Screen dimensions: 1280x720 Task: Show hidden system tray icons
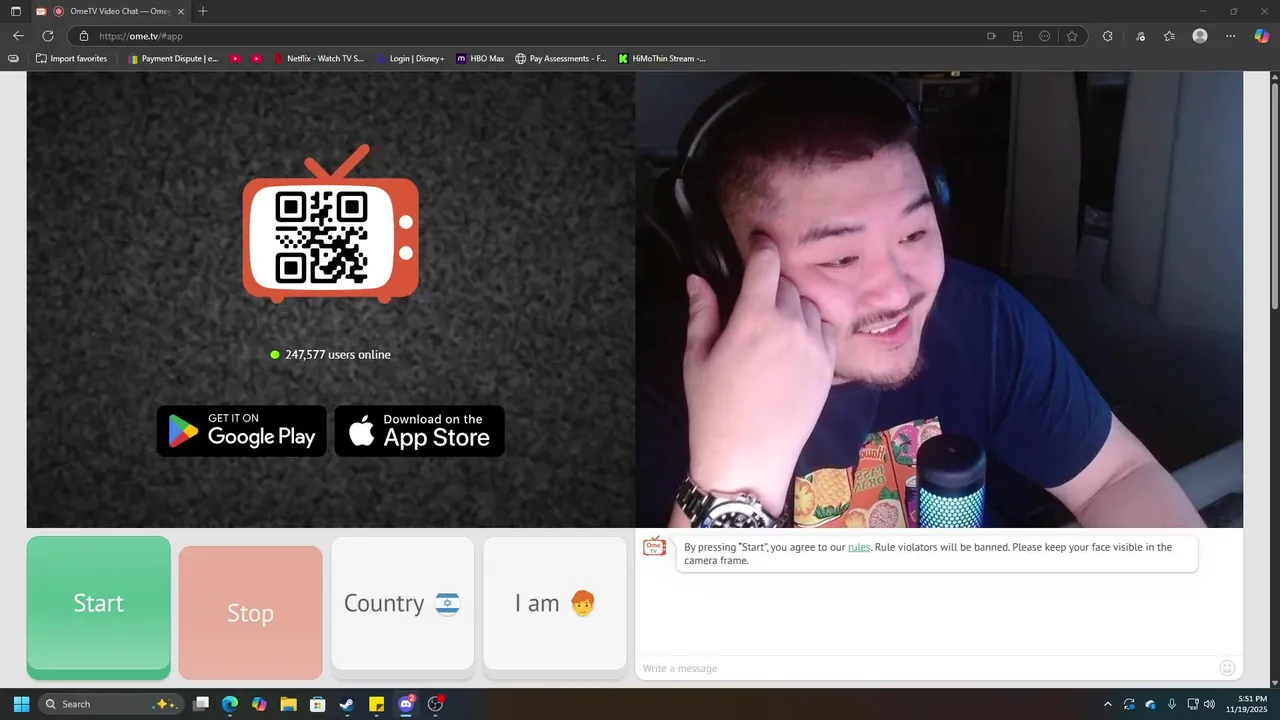[1107, 704]
